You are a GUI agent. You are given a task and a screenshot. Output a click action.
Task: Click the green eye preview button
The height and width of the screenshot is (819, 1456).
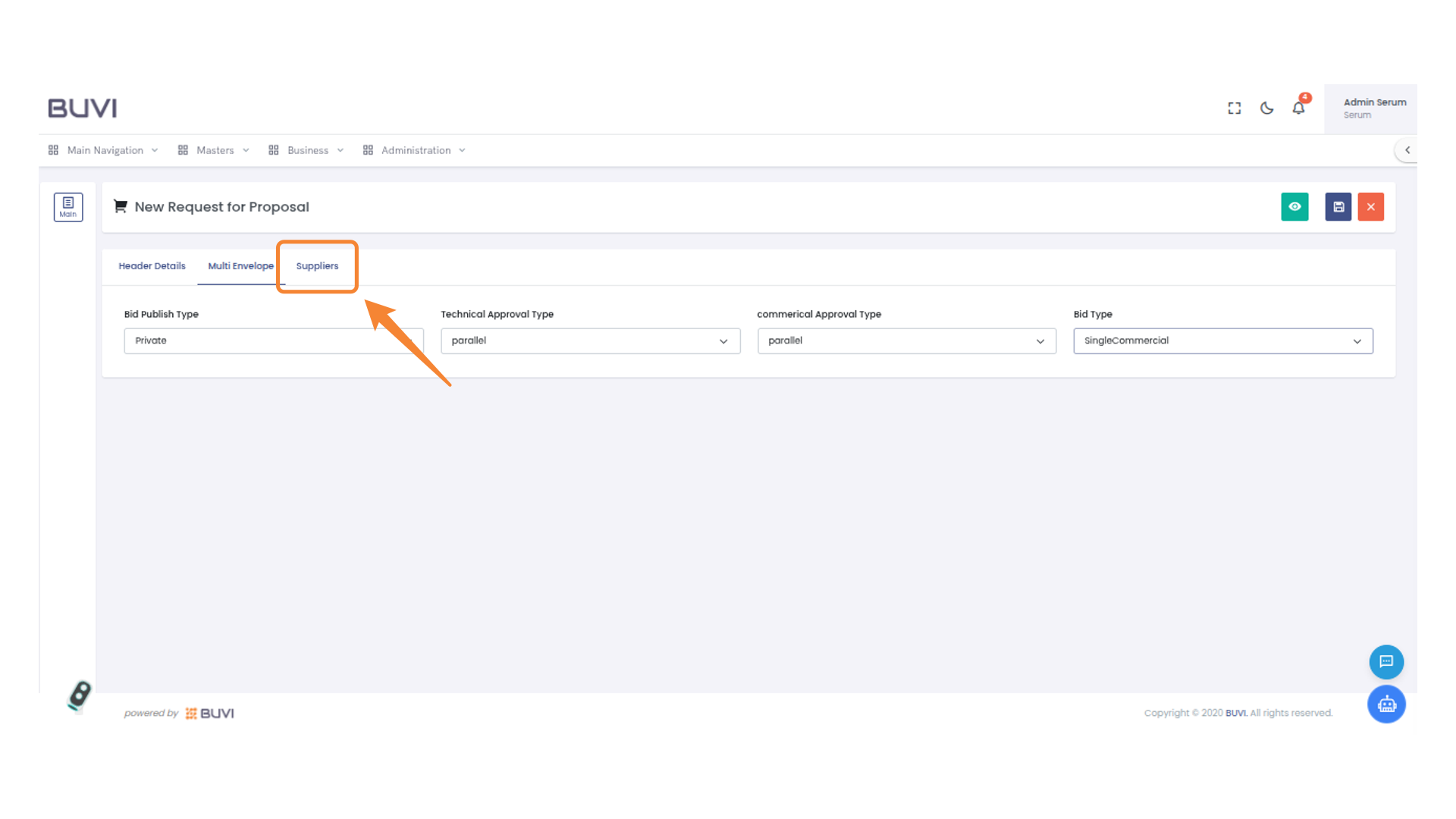[x=1294, y=206]
